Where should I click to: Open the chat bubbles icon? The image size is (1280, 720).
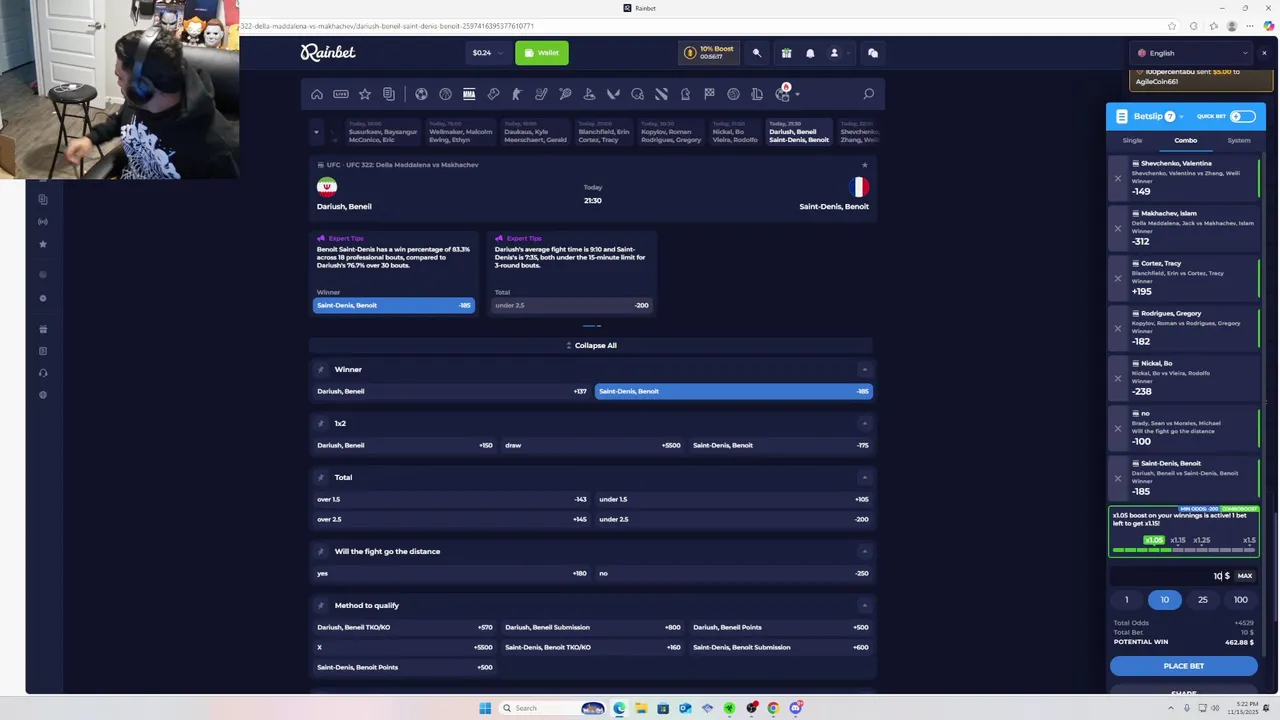[x=873, y=53]
